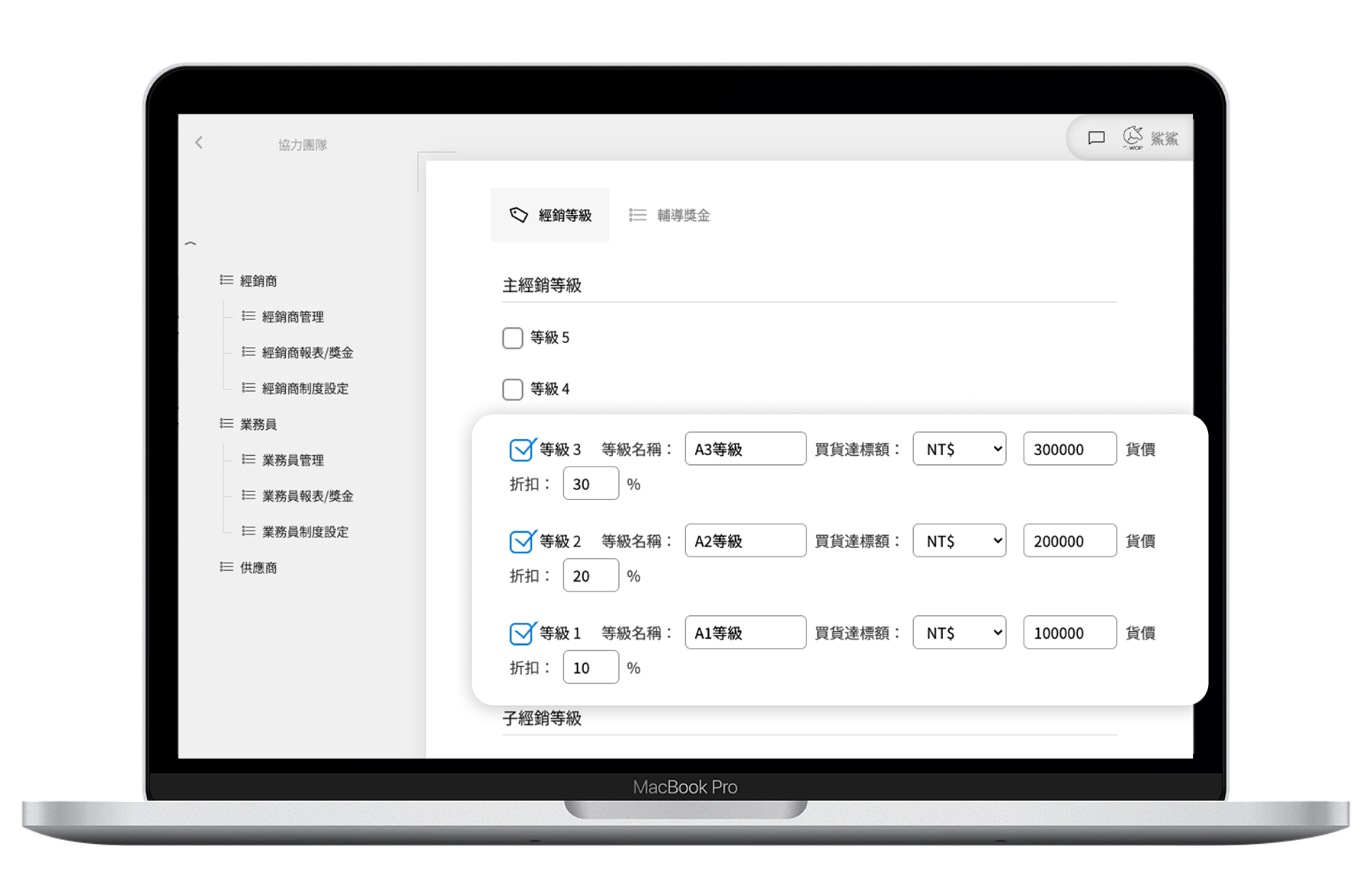Enable the 等級 5 checkbox

pos(513,338)
